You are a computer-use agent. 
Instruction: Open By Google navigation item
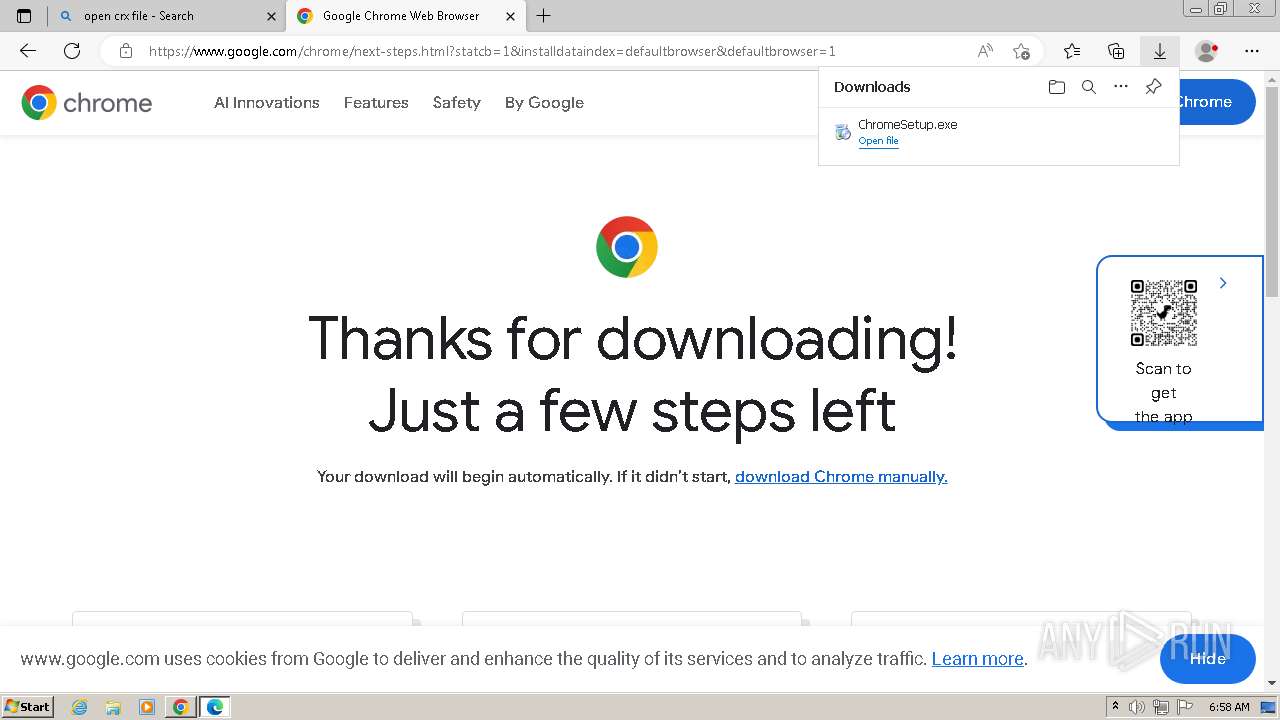click(x=544, y=102)
